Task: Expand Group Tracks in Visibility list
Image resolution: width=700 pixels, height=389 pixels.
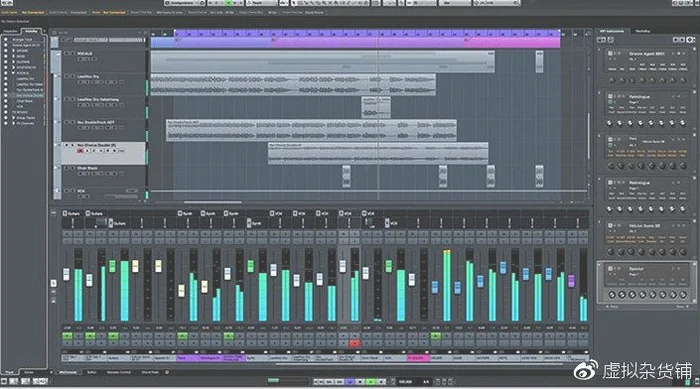Action: click(13, 118)
